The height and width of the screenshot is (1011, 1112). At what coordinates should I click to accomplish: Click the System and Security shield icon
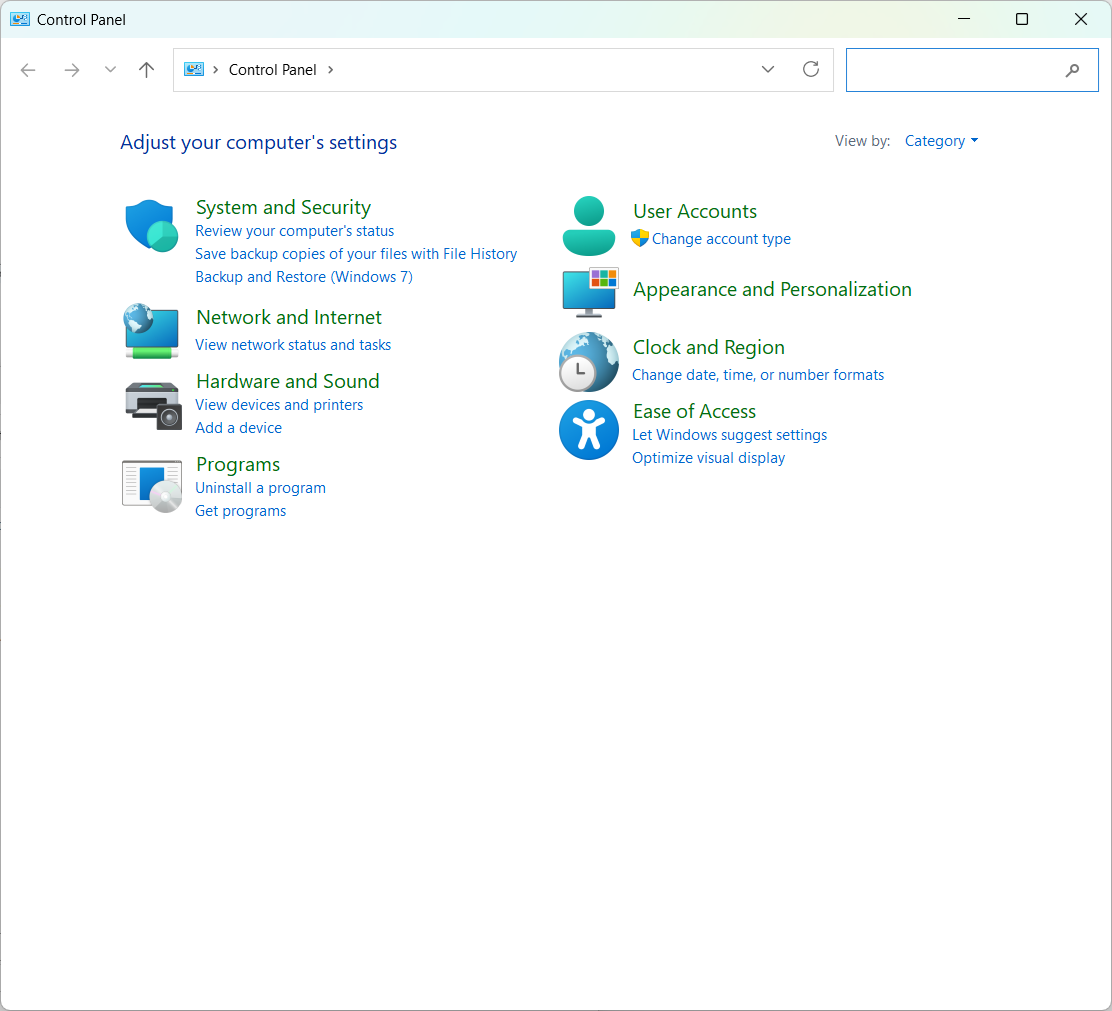pyautogui.click(x=151, y=226)
